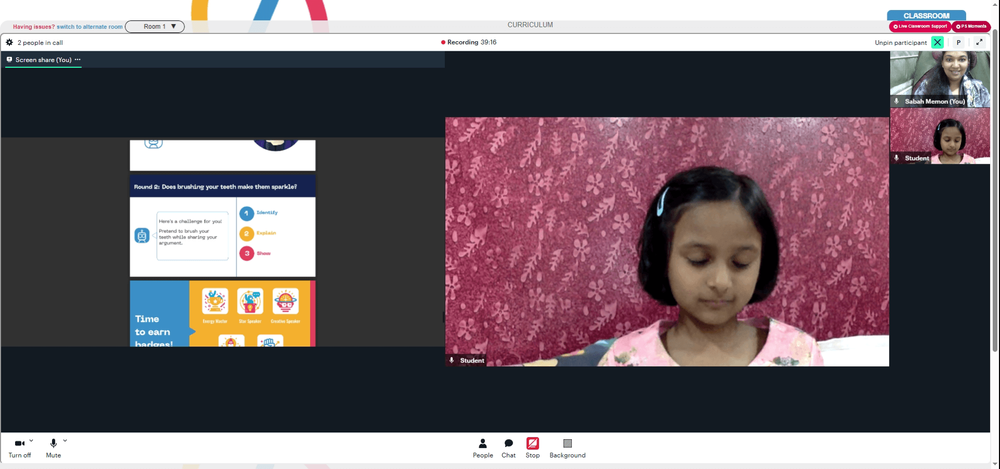The image size is (1000, 469).
Task: Click the pinned Student main video
Action: pos(667,241)
